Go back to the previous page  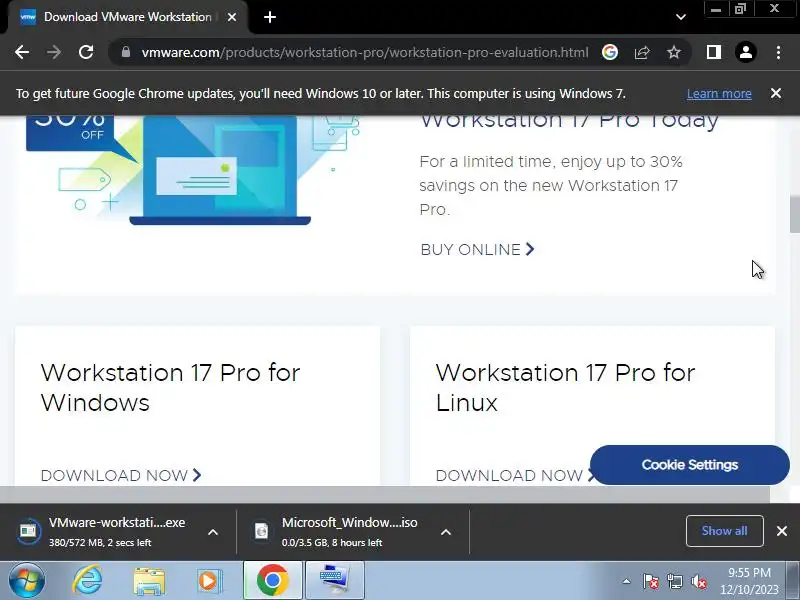[22, 52]
